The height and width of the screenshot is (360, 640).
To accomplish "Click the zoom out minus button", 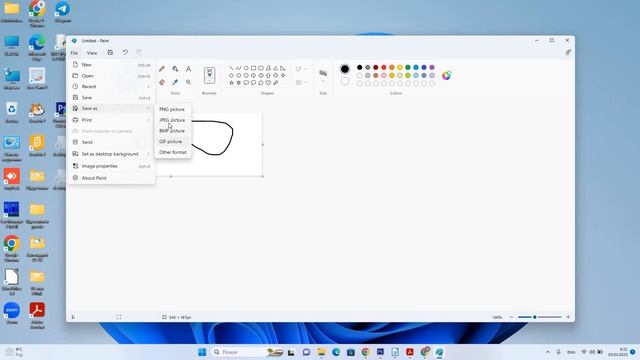I will [x=511, y=317].
